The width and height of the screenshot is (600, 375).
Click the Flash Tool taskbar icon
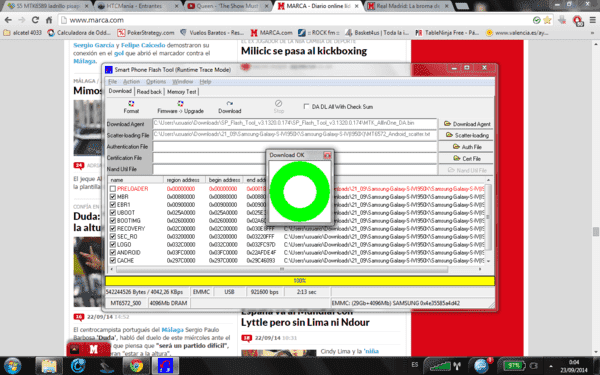tap(165, 366)
